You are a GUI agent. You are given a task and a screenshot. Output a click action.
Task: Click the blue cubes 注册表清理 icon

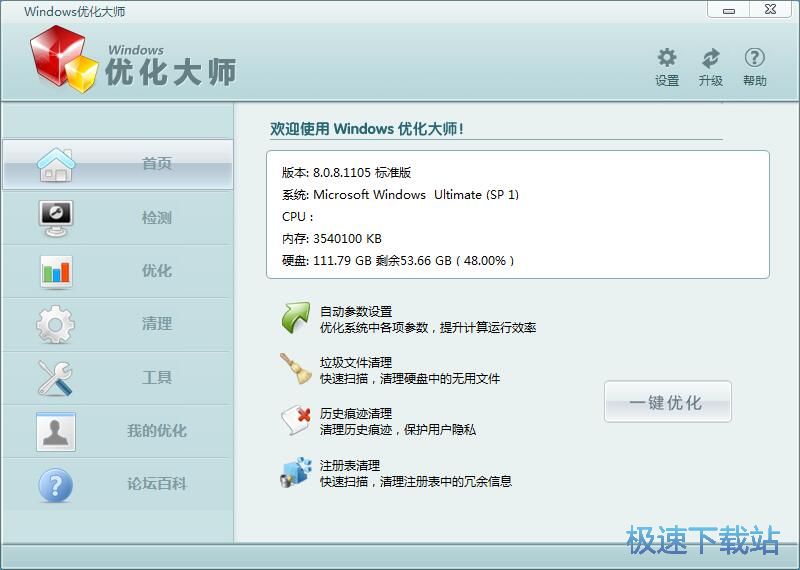pos(295,472)
